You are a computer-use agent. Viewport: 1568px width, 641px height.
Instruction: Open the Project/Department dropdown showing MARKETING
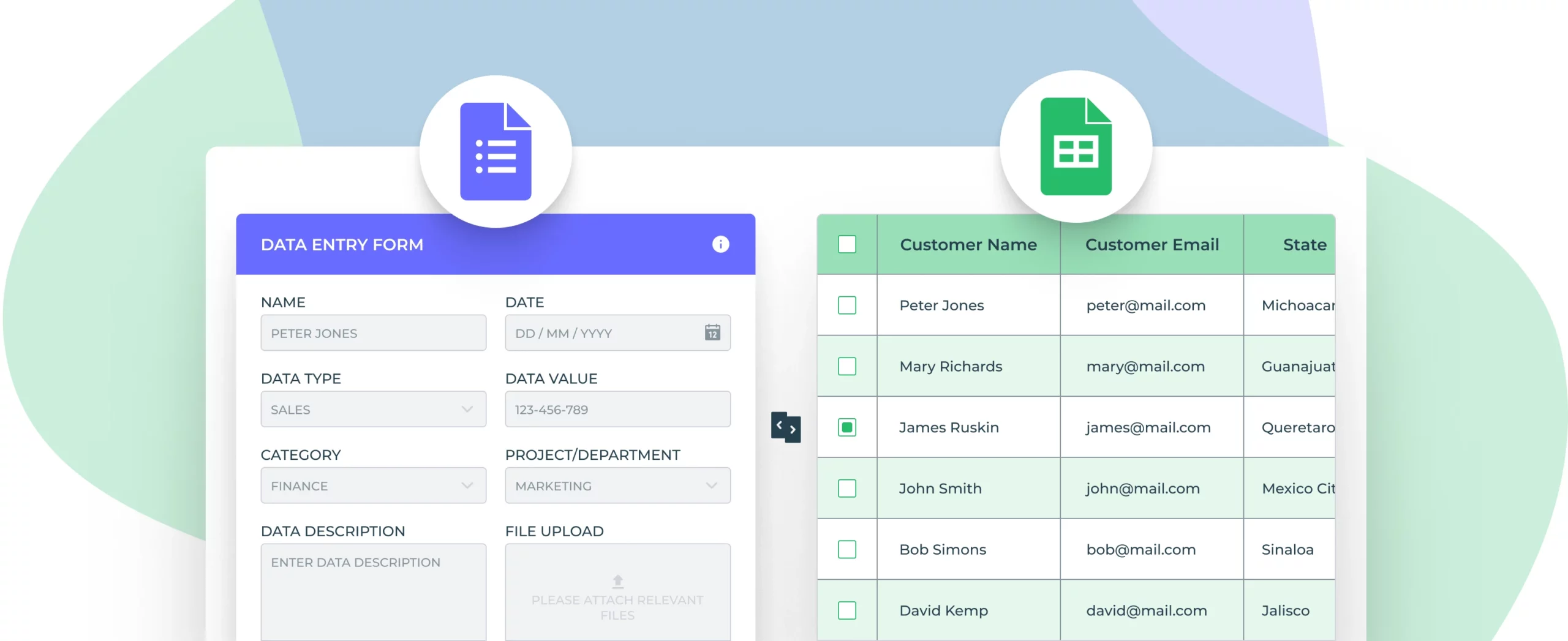click(617, 485)
